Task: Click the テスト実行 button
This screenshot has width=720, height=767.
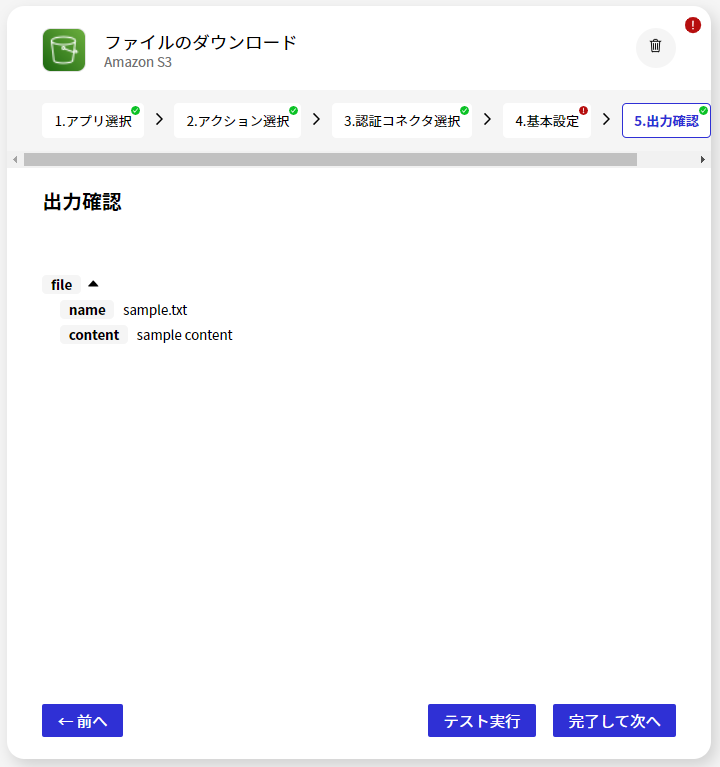Action: [x=482, y=721]
